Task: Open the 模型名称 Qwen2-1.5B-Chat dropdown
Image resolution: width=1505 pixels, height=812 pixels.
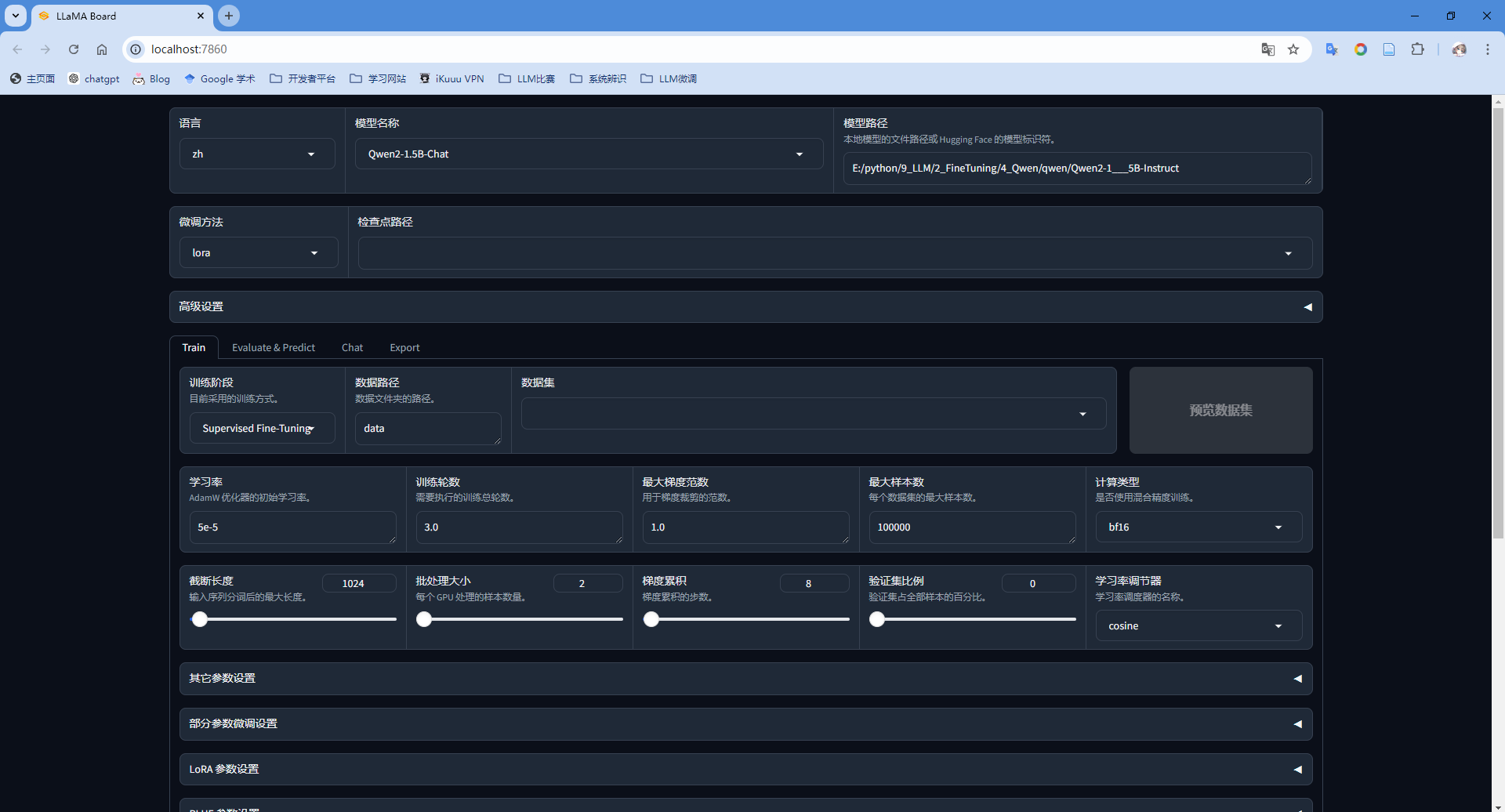Action: point(589,154)
